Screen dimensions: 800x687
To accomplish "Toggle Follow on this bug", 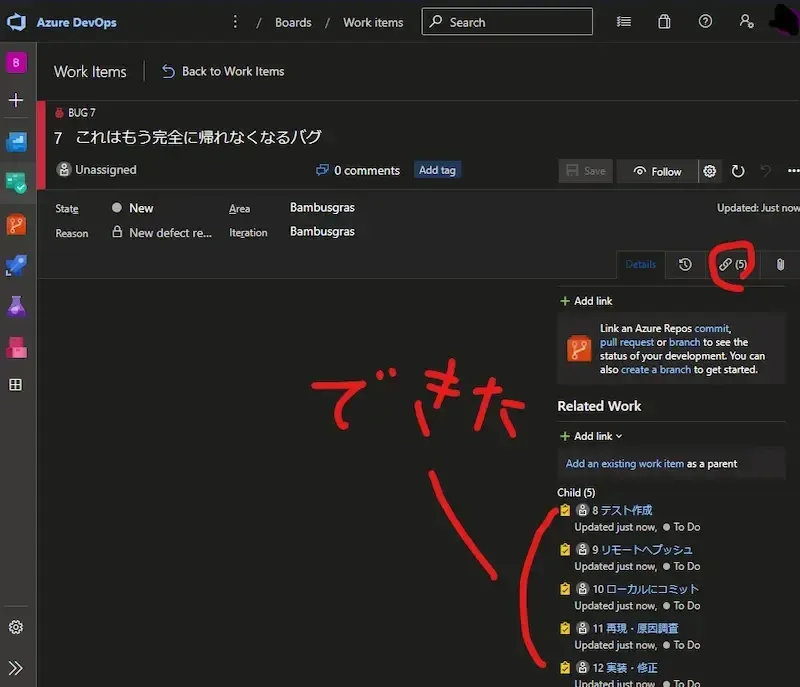I will tap(657, 171).
